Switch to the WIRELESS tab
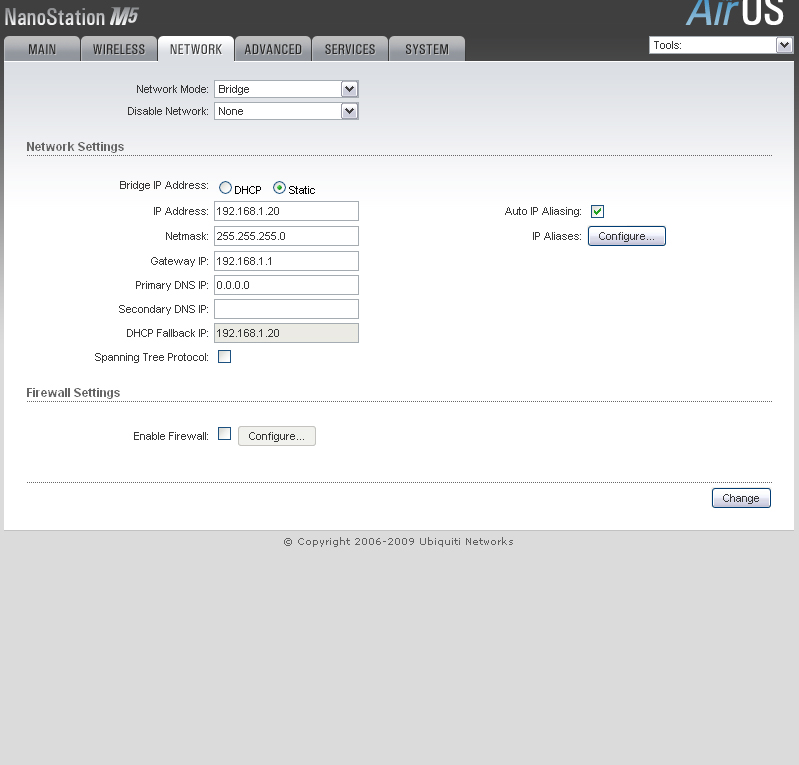The height and width of the screenshot is (765, 799). (x=119, y=49)
